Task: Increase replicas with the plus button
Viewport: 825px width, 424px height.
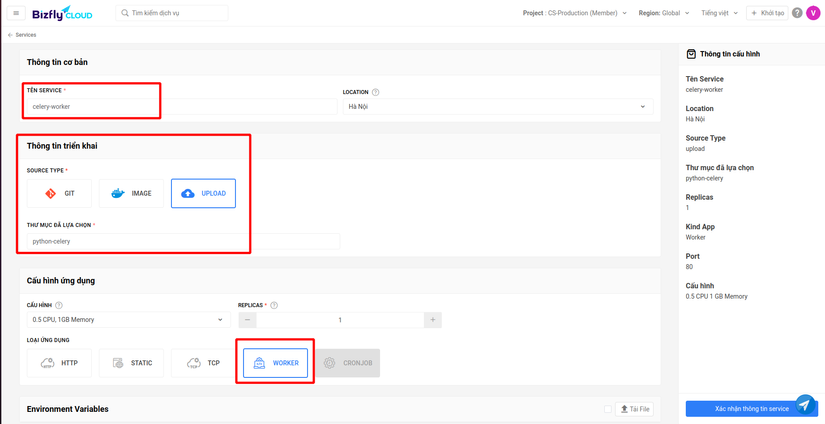Action: pyautogui.click(x=433, y=320)
